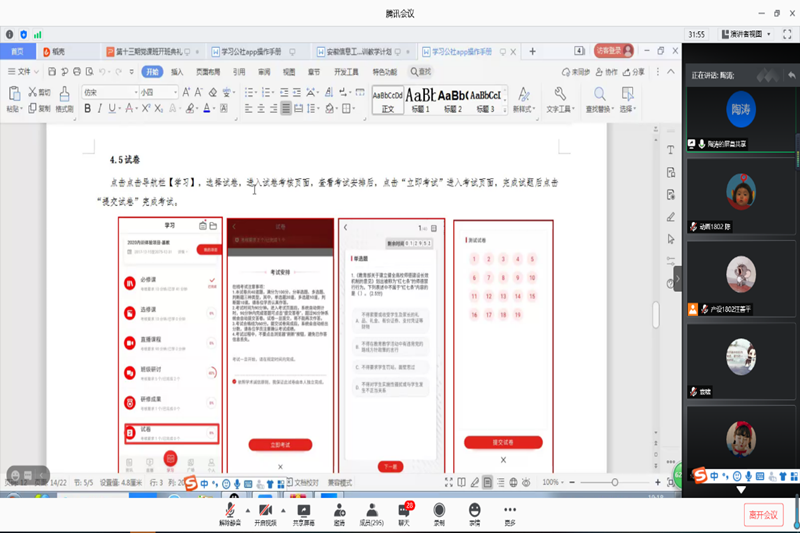Open the 新样式 dropdown
Image resolution: width=800 pixels, height=533 pixels.
click(523, 99)
